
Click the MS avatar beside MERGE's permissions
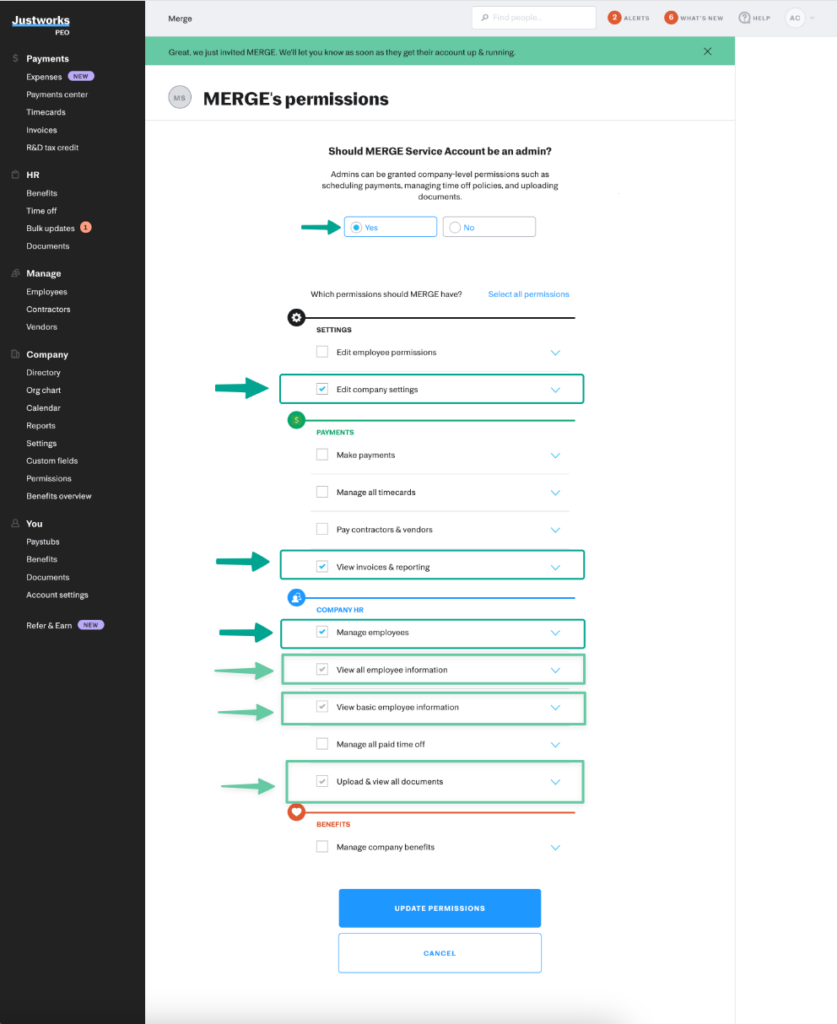coord(180,98)
